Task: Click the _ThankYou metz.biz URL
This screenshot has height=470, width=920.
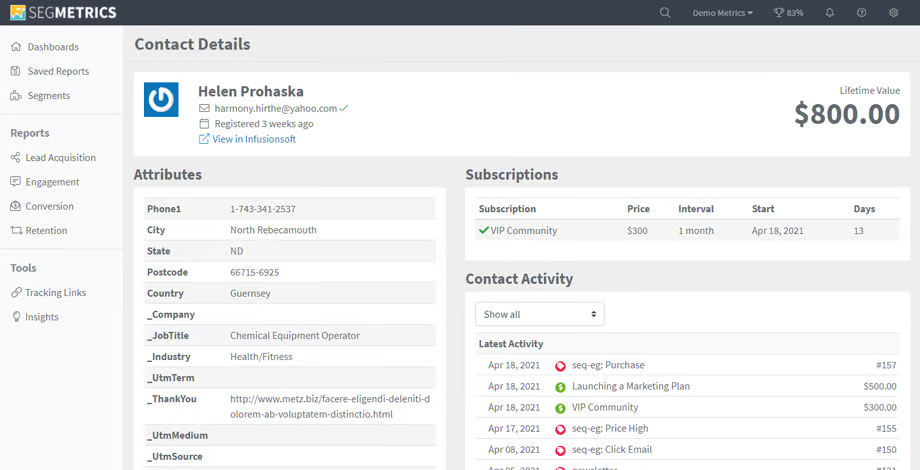Action: [330, 406]
